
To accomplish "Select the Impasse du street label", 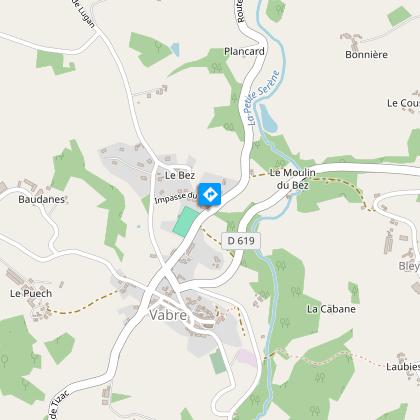I will pyautogui.click(x=176, y=198).
